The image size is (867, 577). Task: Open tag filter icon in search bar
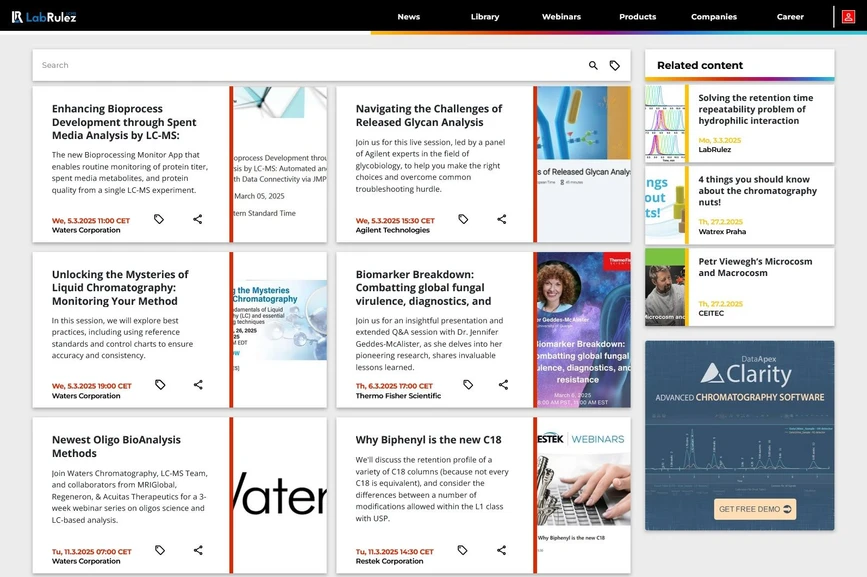pyautogui.click(x=615, y=65)
